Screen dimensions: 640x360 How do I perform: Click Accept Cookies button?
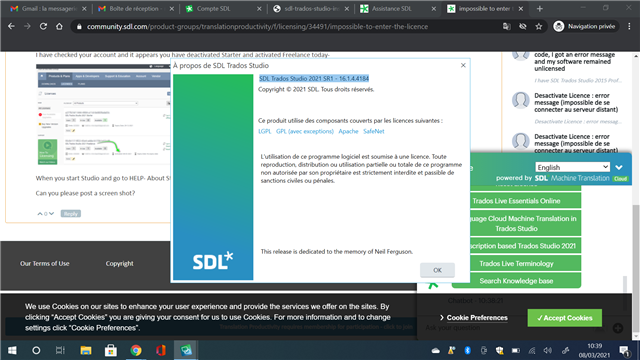(564, 318)
